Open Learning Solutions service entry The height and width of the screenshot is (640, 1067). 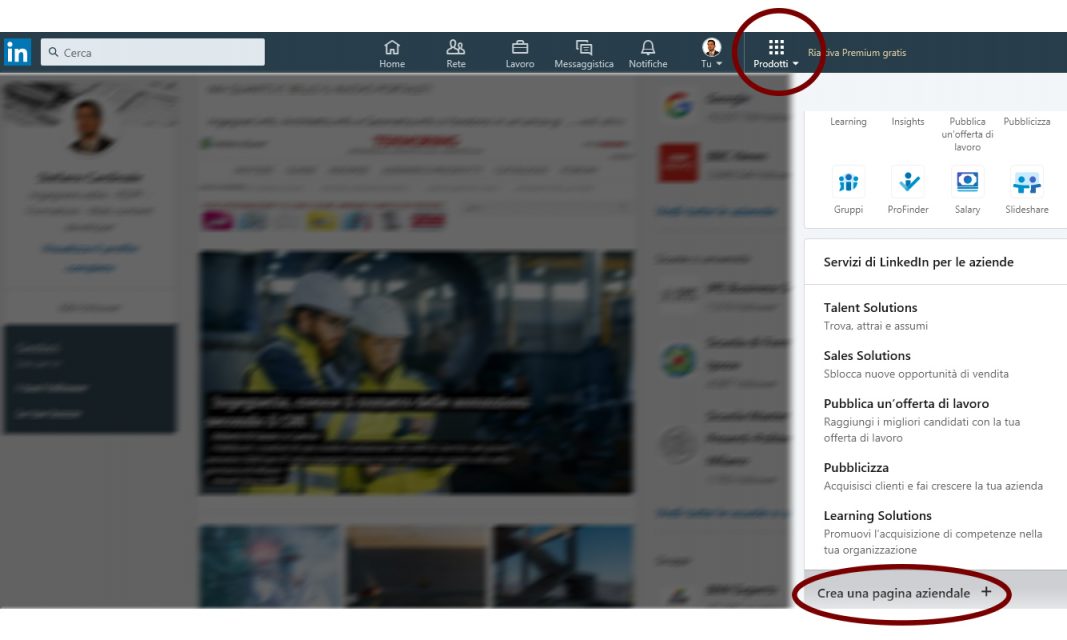877,516
